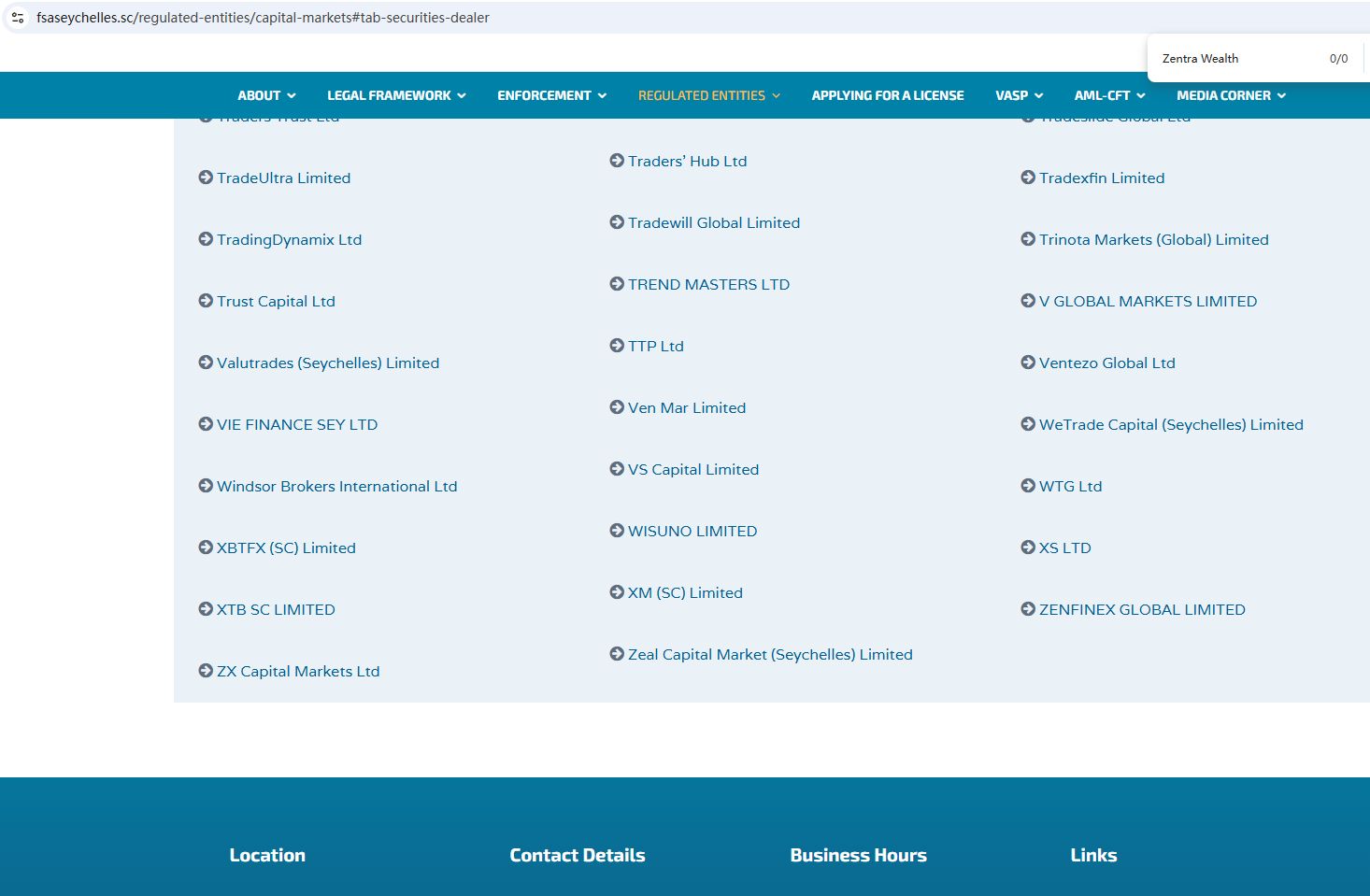Click arrow icon next to WTG Ltd
Image resolution: width=1370 pixels, height=896 pixels.
point(1028,486)
